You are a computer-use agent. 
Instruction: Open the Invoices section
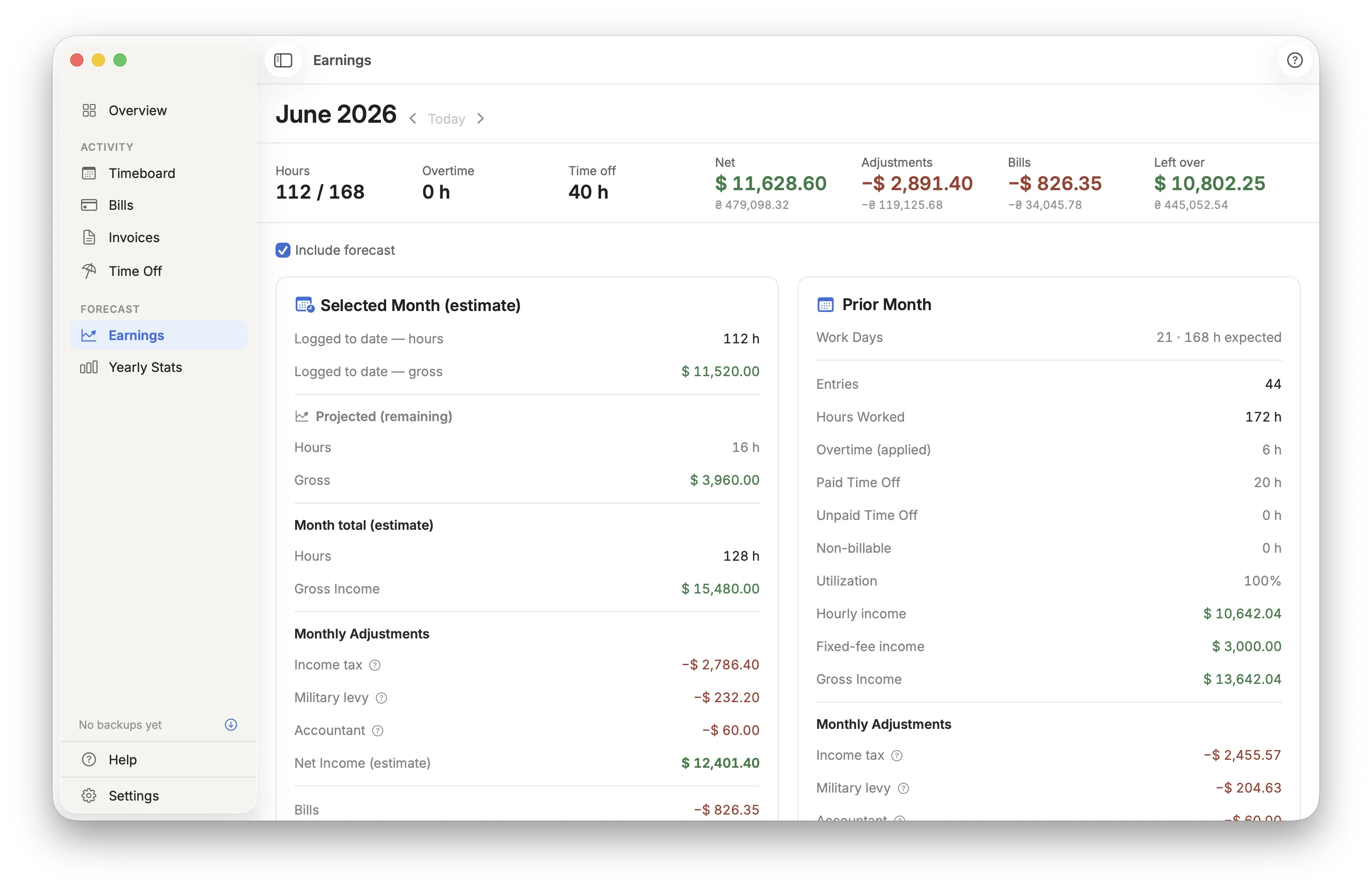158,237
